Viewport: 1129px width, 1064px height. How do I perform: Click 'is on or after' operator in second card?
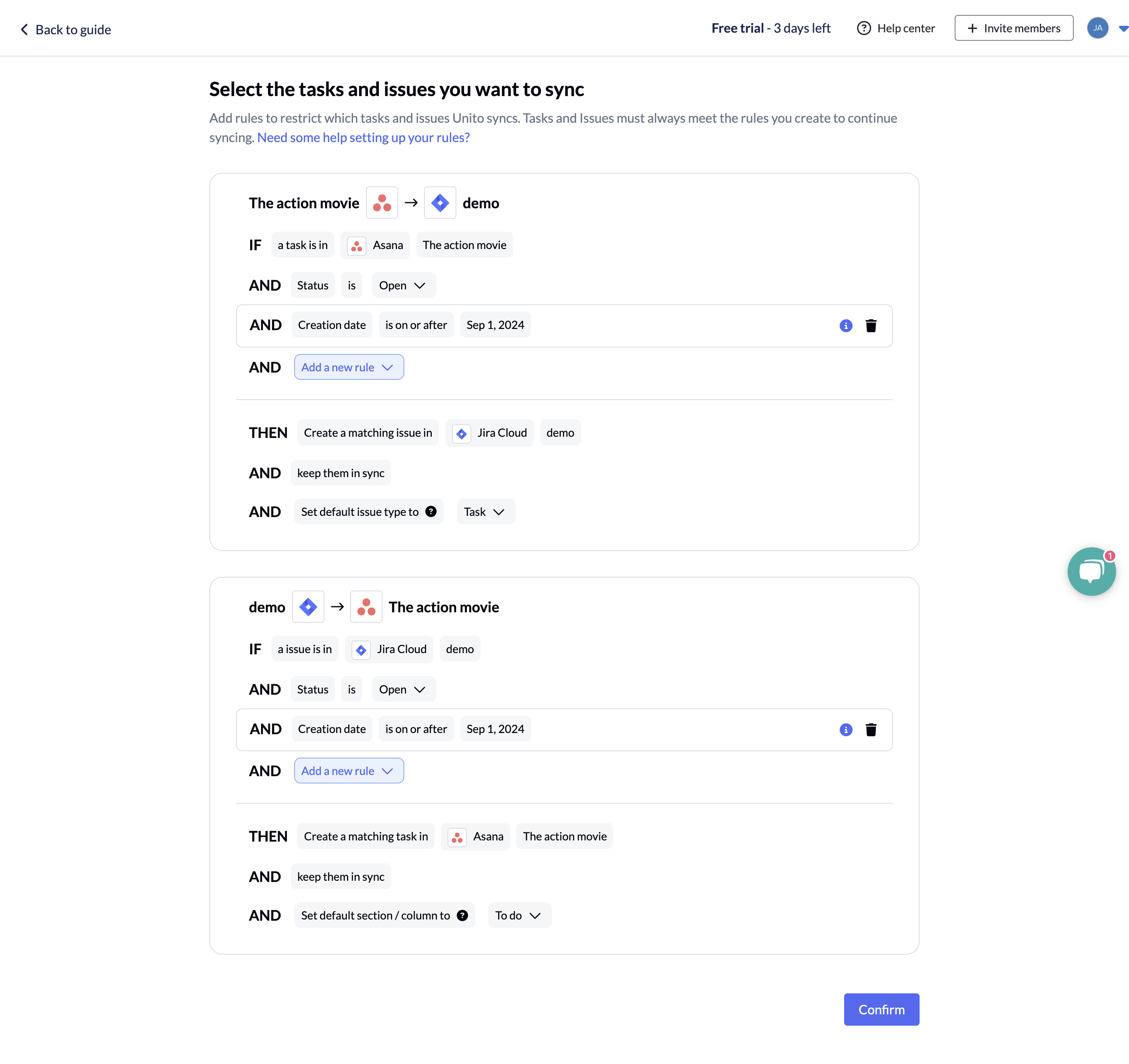pos(416,729)
